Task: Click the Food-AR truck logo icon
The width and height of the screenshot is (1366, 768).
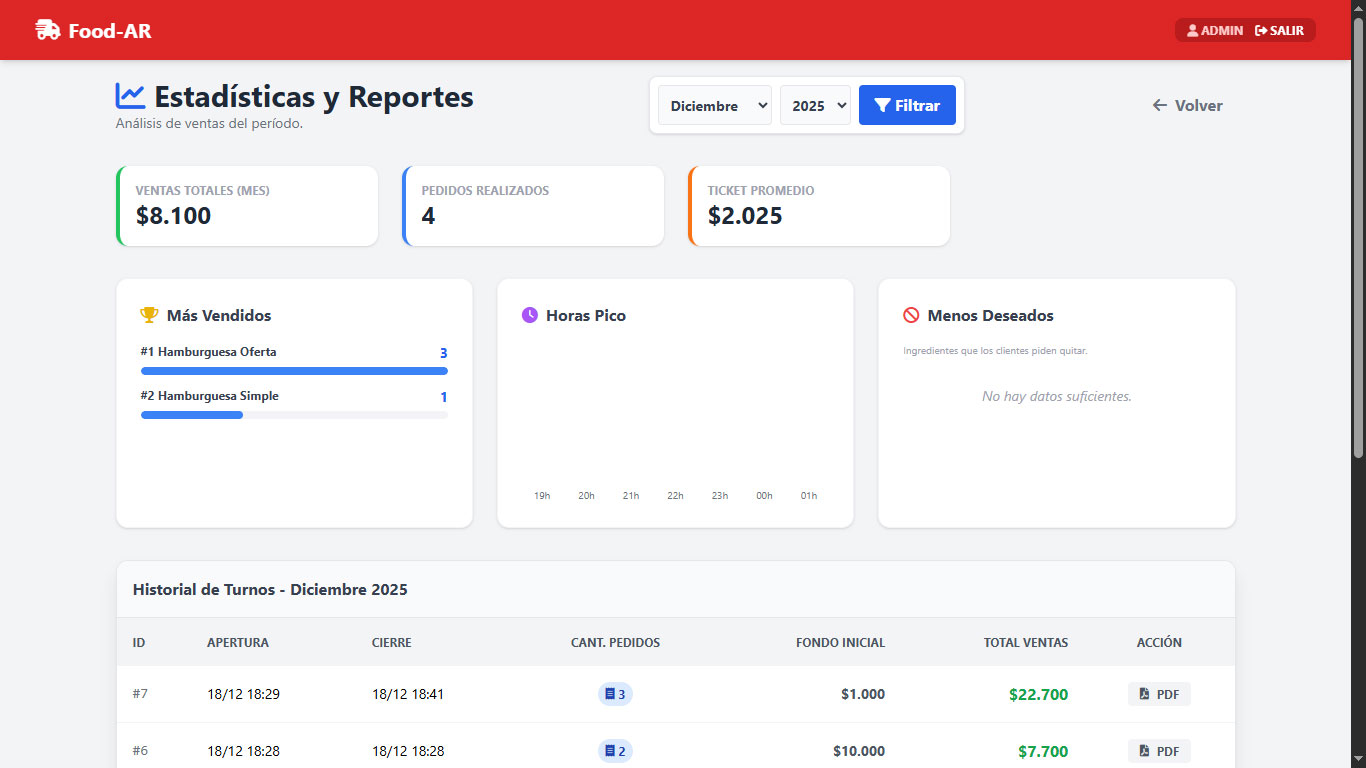Action: (47, 30)
